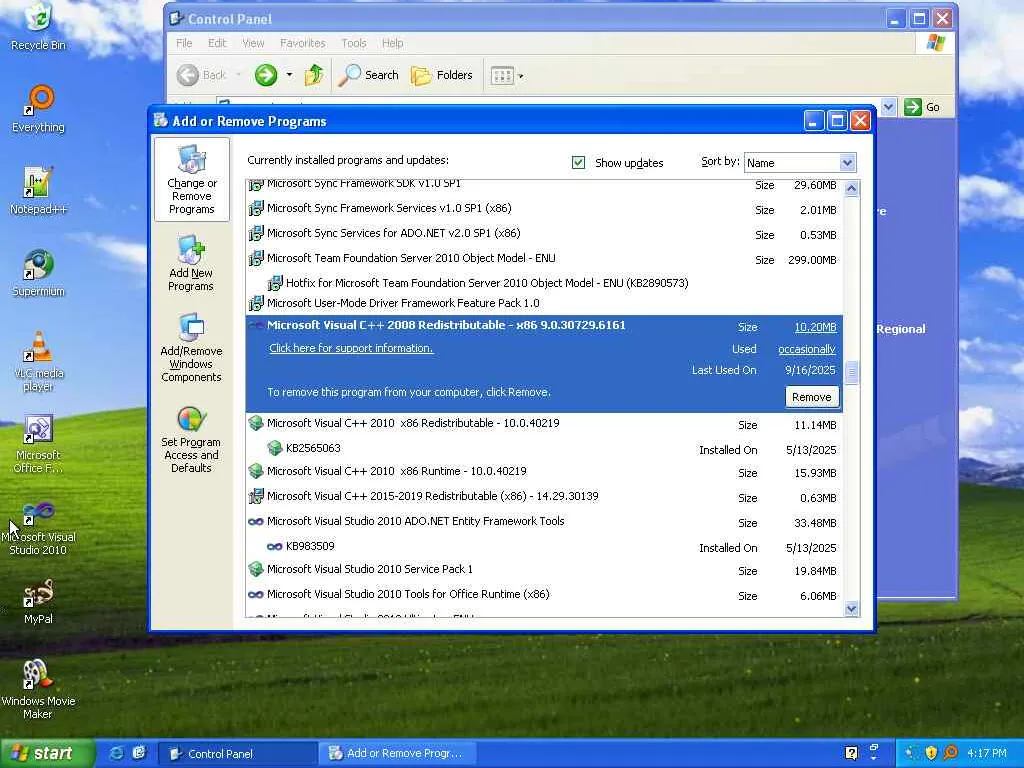Open Add/Remove Windows Components
Image resolution: width=1024 pixels, height=768 pixels.
[191, 348]
